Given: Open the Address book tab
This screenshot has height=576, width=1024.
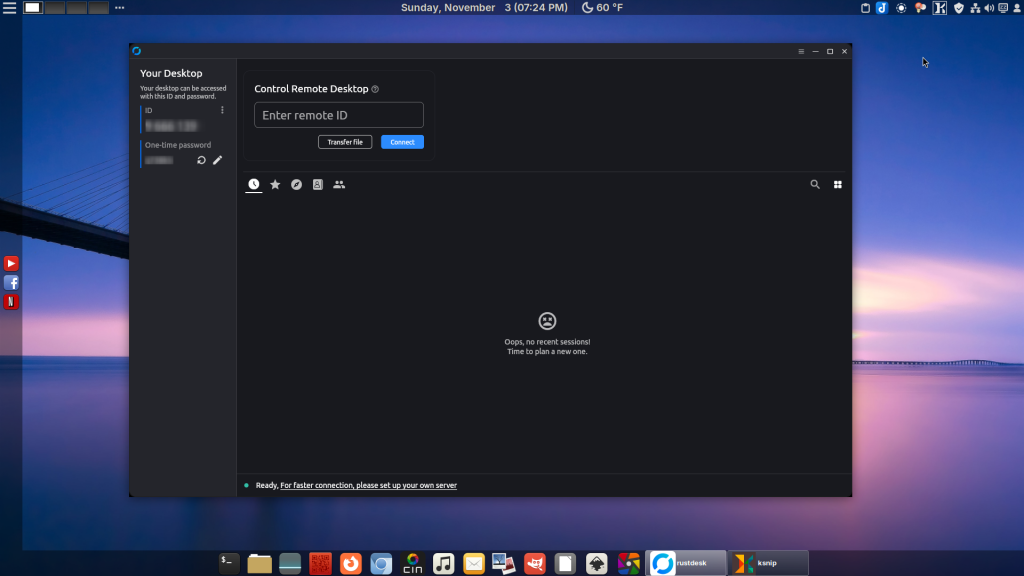Looking at the screenshot, I should (318, 185).
